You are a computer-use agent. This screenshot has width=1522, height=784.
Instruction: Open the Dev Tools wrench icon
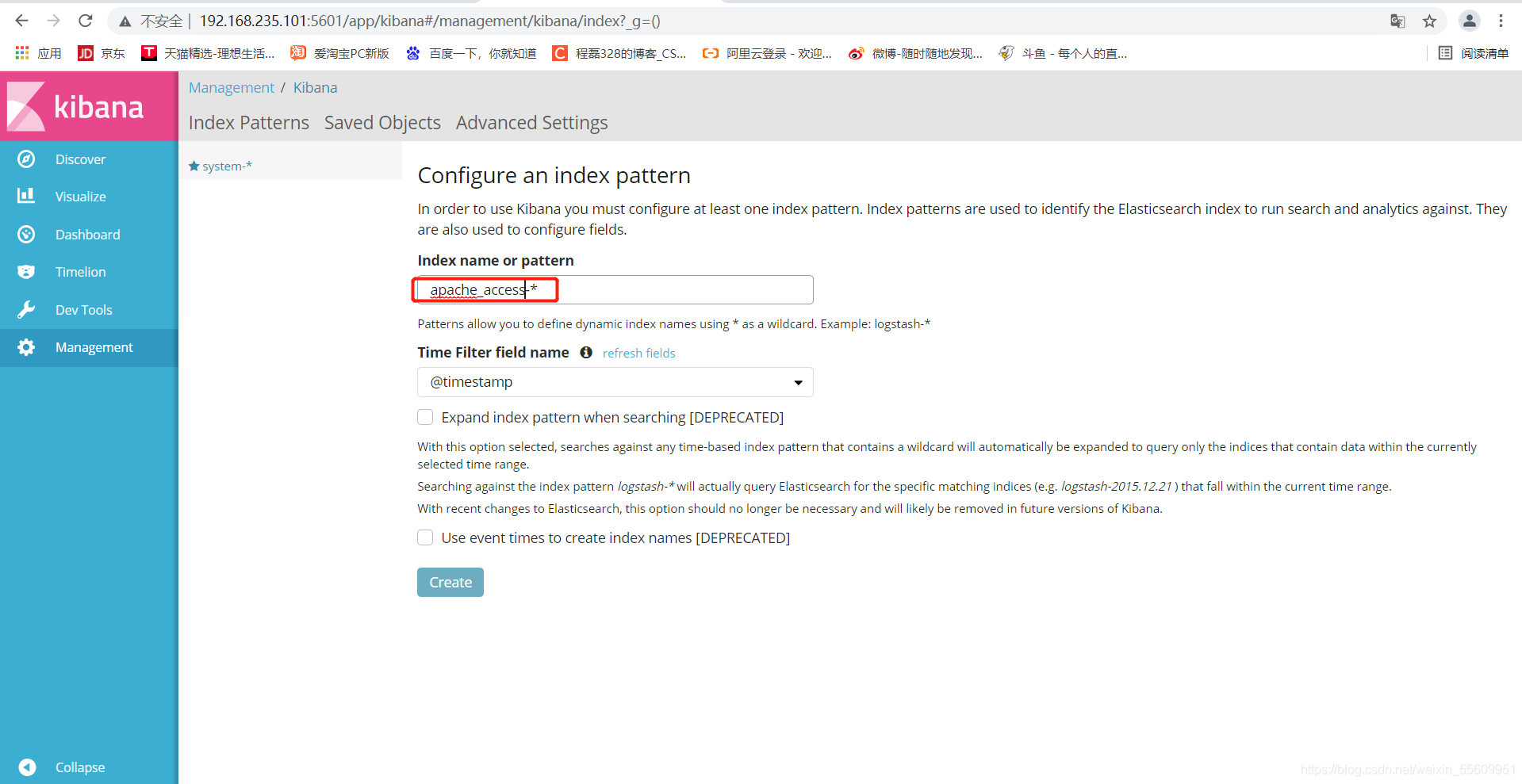pos(26,310)
